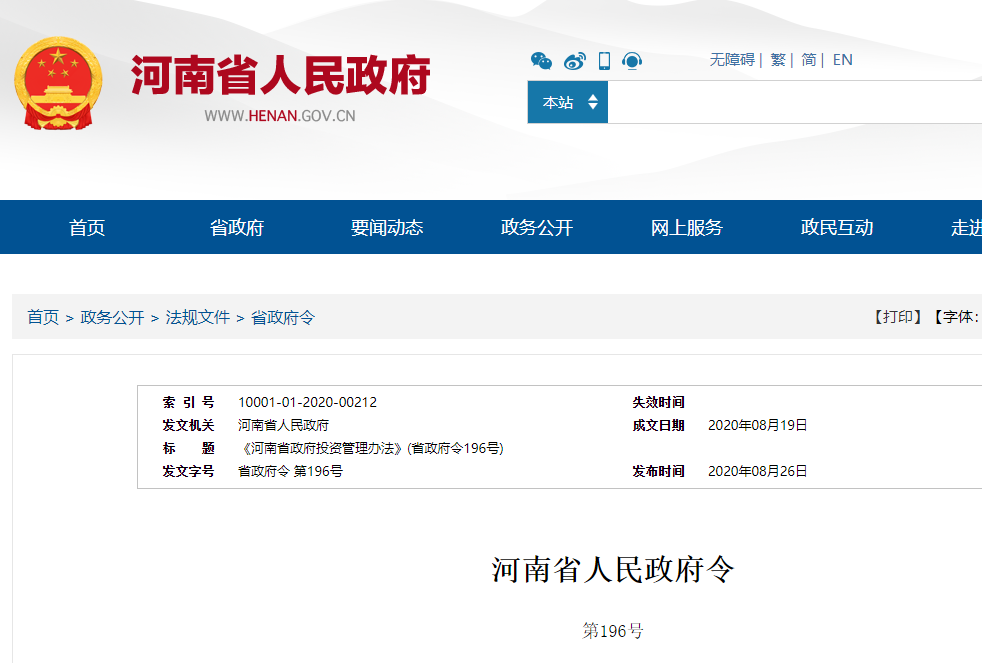Screen dimensions: 982x663
Task: Open the Weibo icon link
Action: pyautogui.click(x=574, y=61)
